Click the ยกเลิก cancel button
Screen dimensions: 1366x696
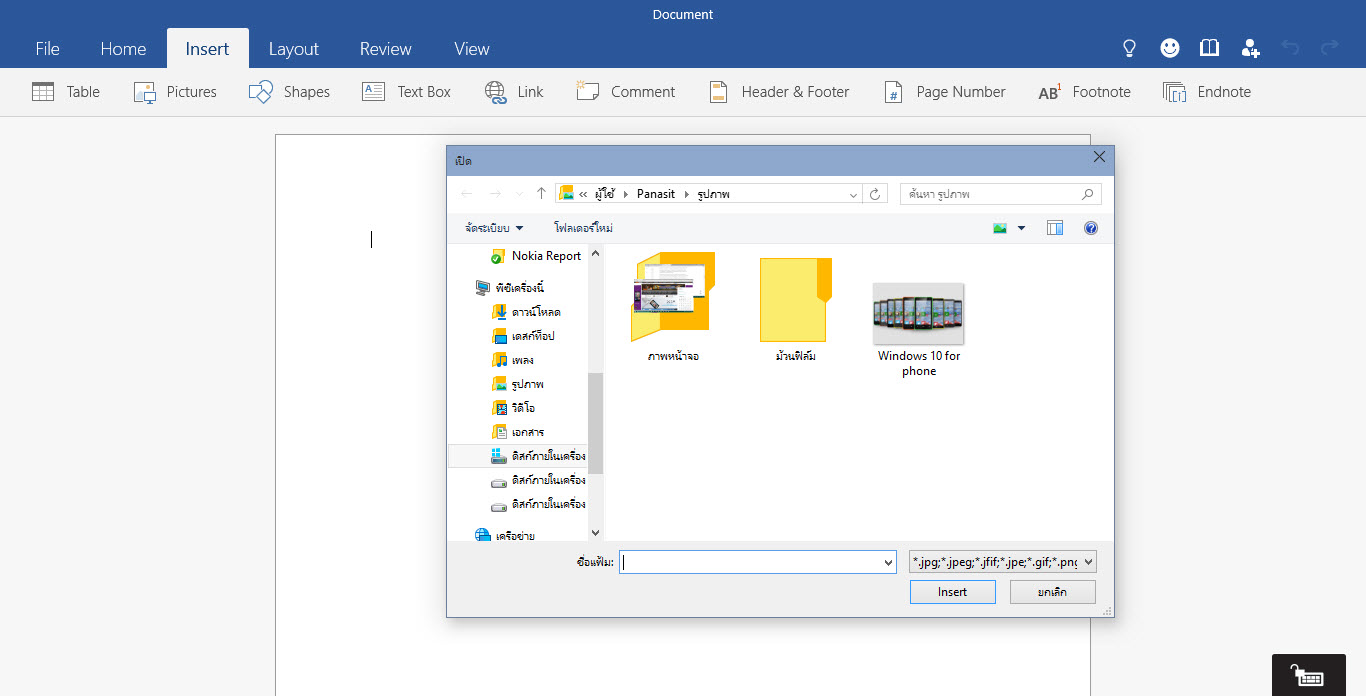(1052, 592)
